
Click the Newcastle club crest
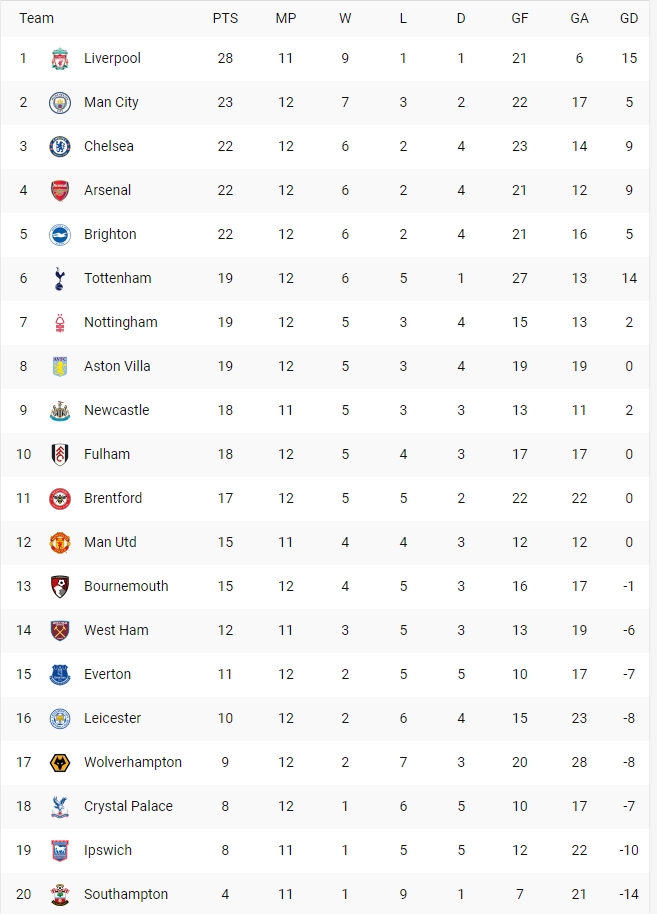[x=59, y=410]
